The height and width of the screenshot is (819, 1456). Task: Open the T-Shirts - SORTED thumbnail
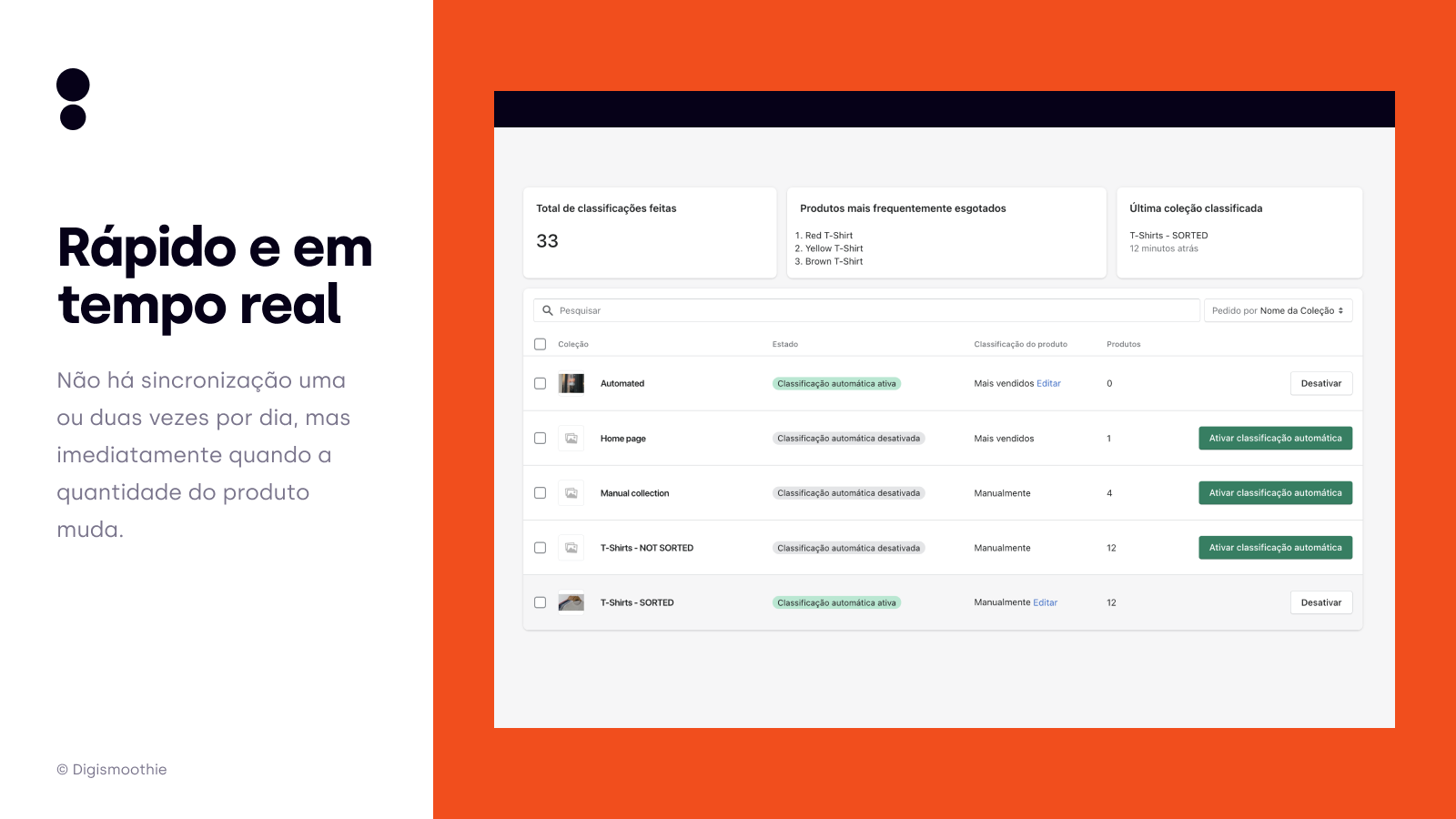coord(571,602)
